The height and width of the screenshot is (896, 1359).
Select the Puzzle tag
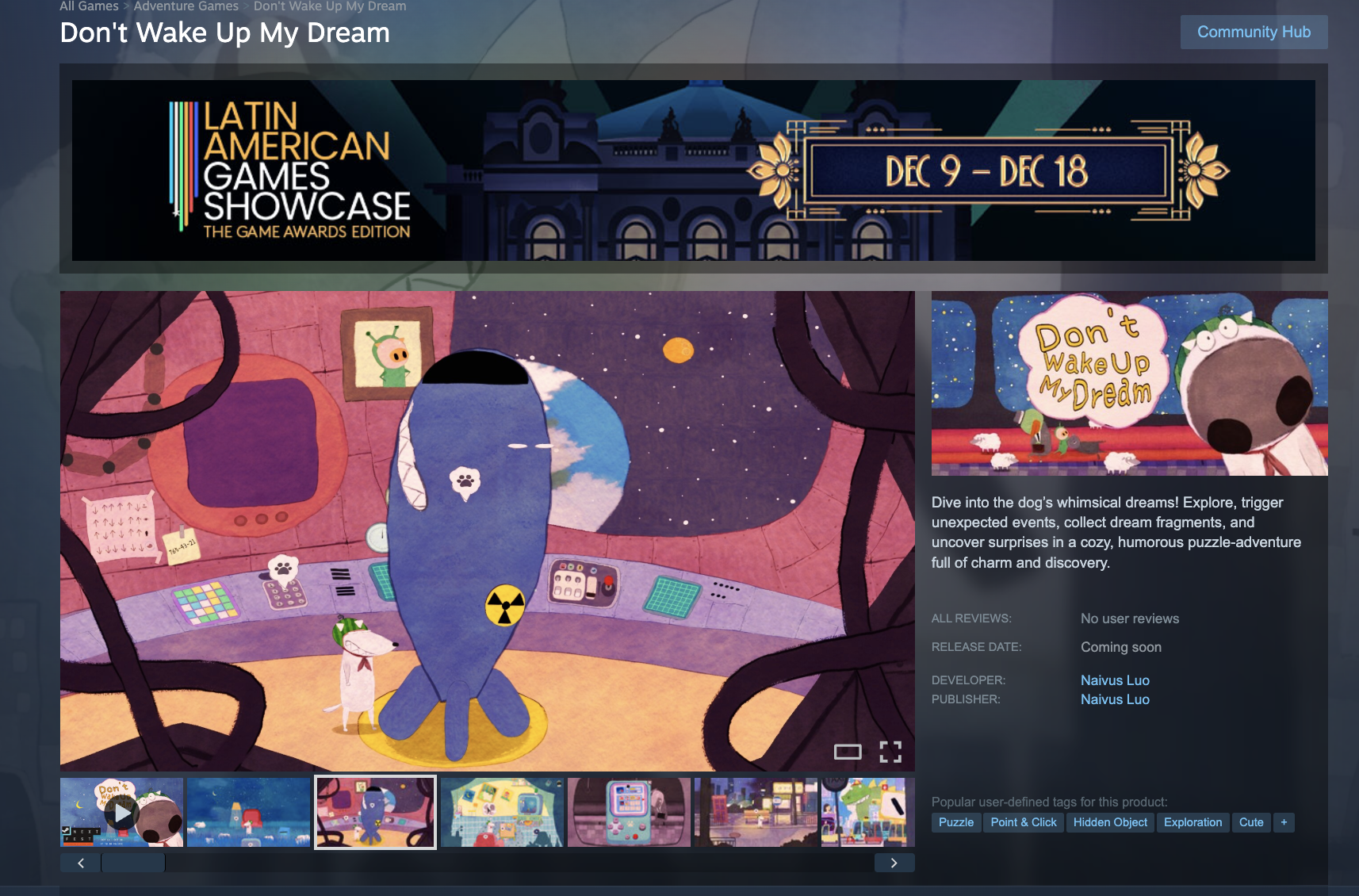(x=956, y=822)
